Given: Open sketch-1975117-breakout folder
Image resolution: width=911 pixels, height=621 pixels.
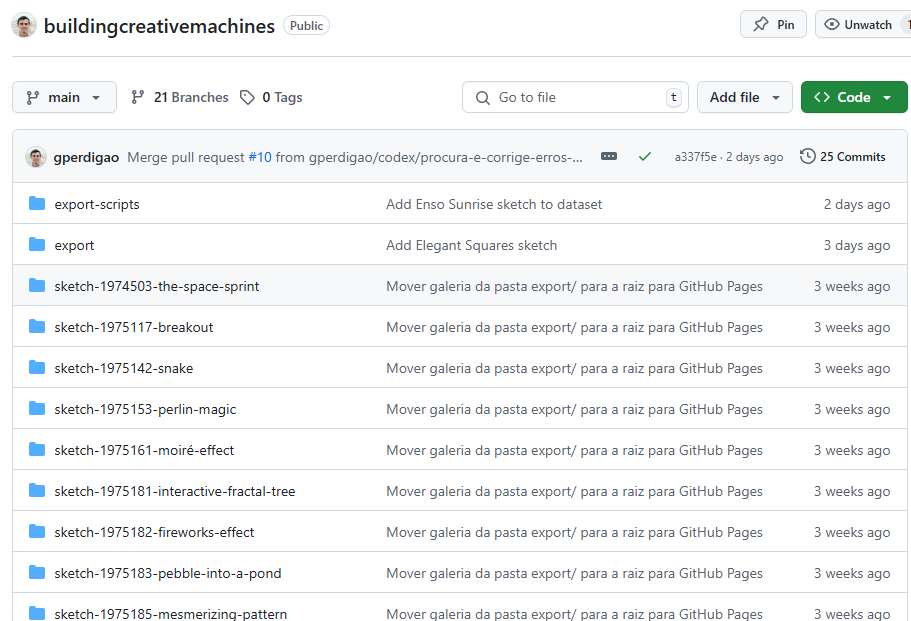Looking at the screenshot, I should coord(134,328).
